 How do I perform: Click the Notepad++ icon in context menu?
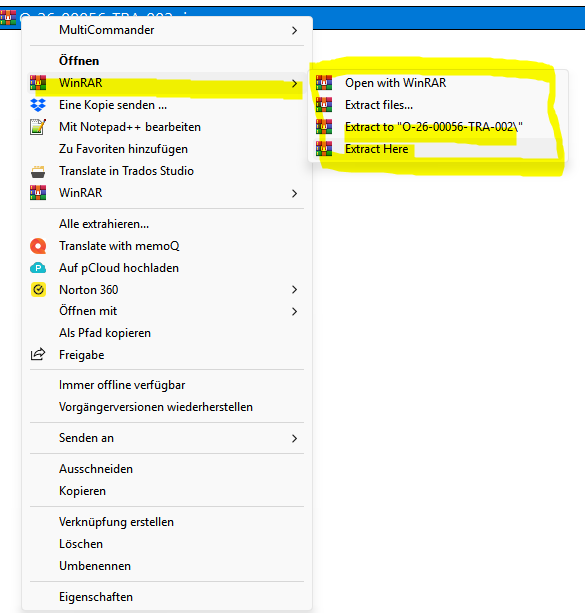pos(38,127)
